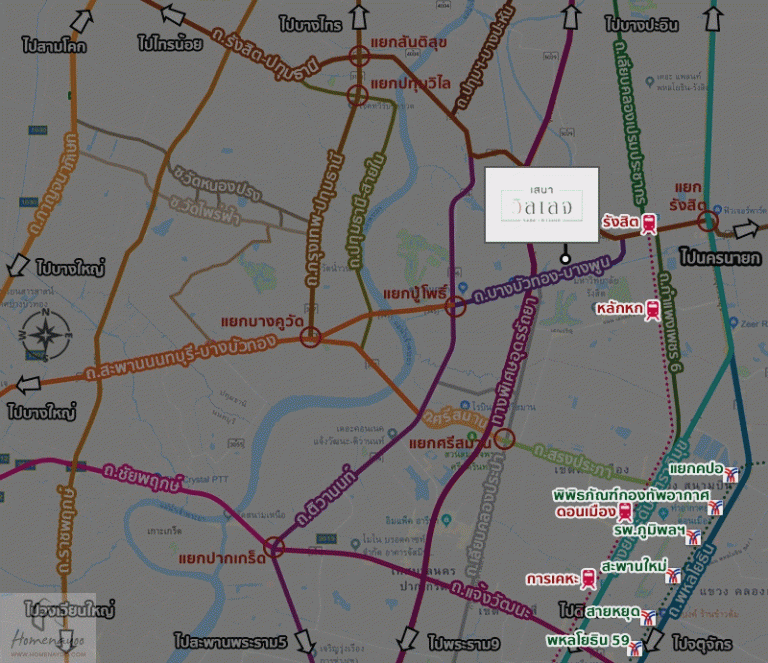The height and width of the screenshot is (663, 768).
Task: Click the arrow next to ไปสามโคก
Action: click(81, 22)
